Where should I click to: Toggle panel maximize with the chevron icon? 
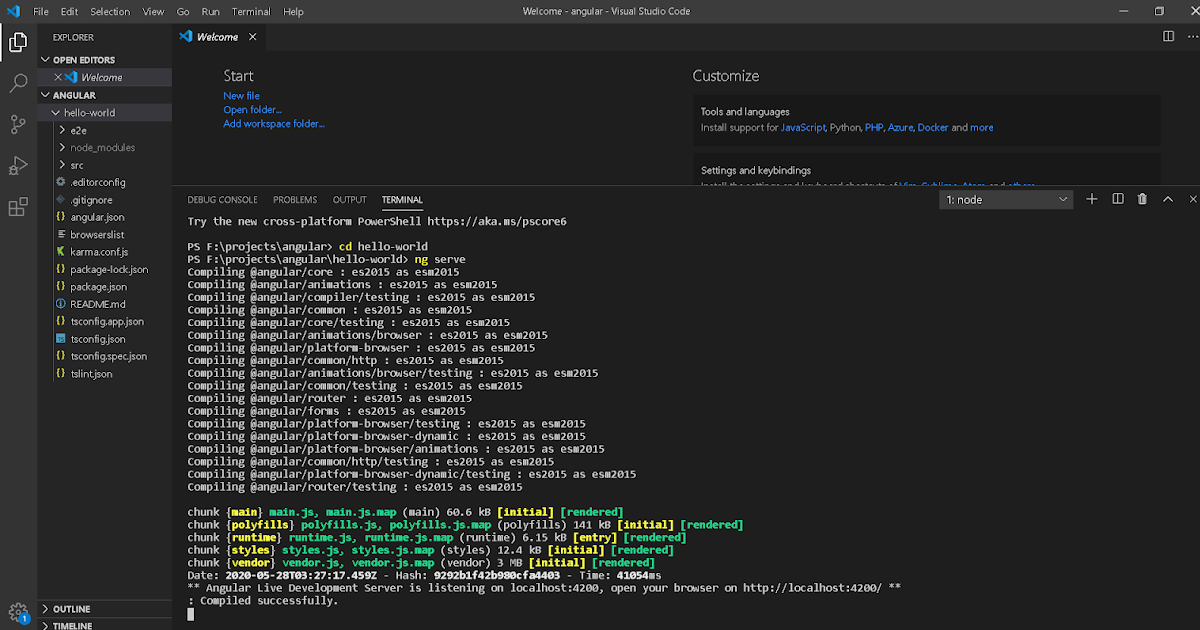tap(1168, 199)
